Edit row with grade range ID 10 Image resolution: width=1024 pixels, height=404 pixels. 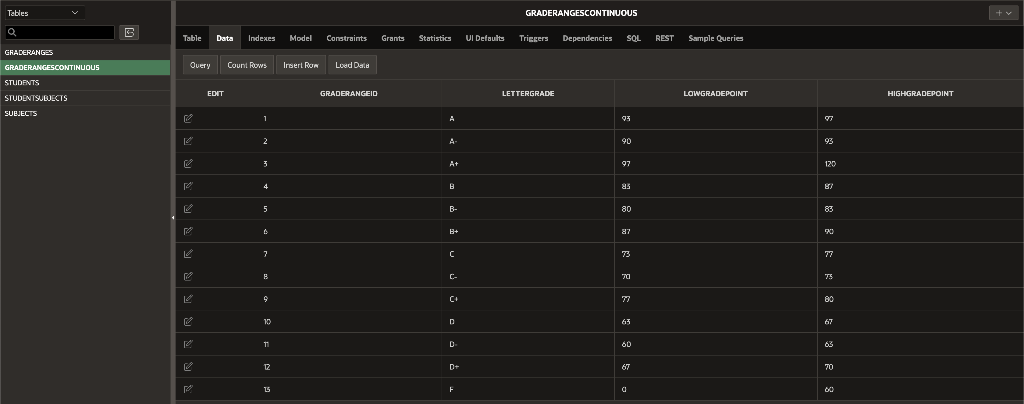(x=189, y=321)
